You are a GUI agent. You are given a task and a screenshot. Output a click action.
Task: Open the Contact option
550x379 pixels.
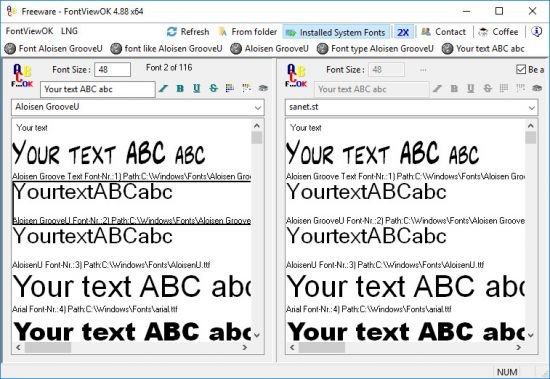(443, 32)
